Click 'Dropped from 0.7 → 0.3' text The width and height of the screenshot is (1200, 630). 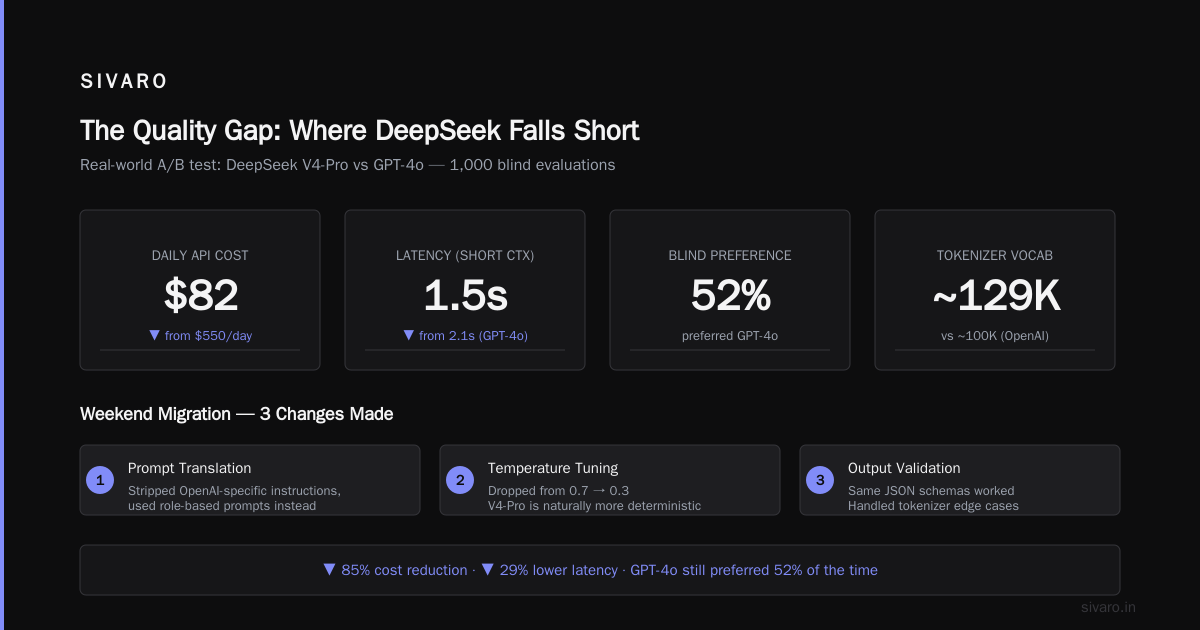tap(559, 491)
